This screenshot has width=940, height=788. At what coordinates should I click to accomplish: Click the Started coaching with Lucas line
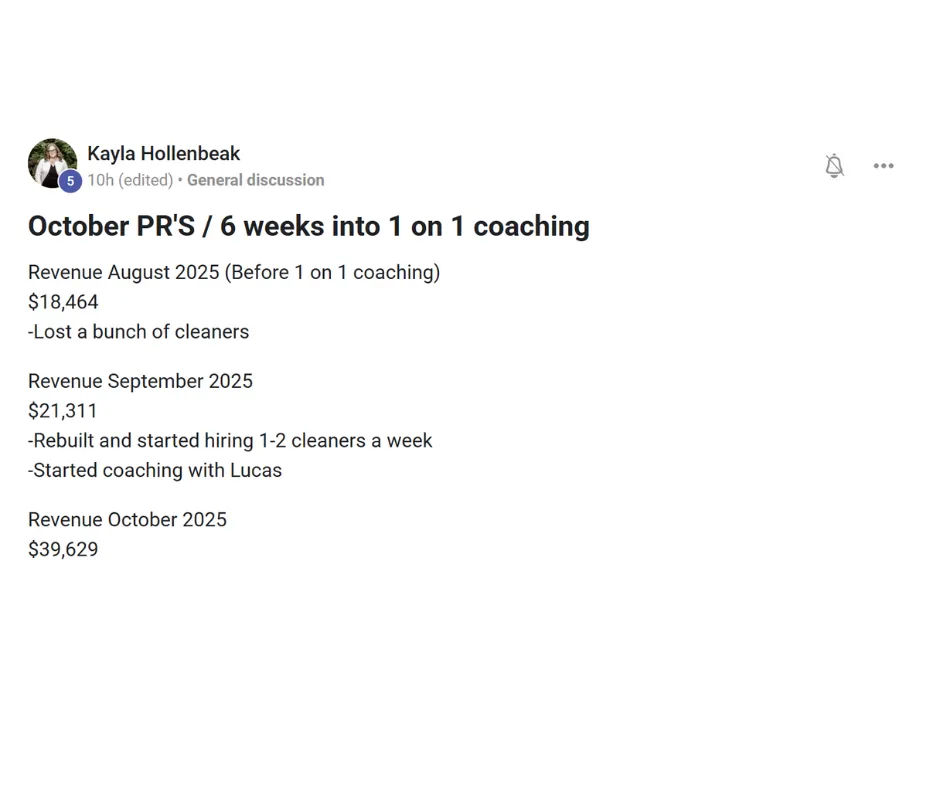(155, 470)
